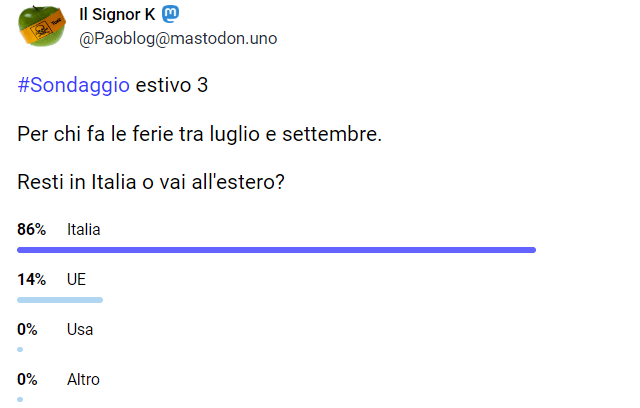Screen dimensions: 640x408
Task: Click the light blue UE result bar
Action: click(x=60, y=300)
